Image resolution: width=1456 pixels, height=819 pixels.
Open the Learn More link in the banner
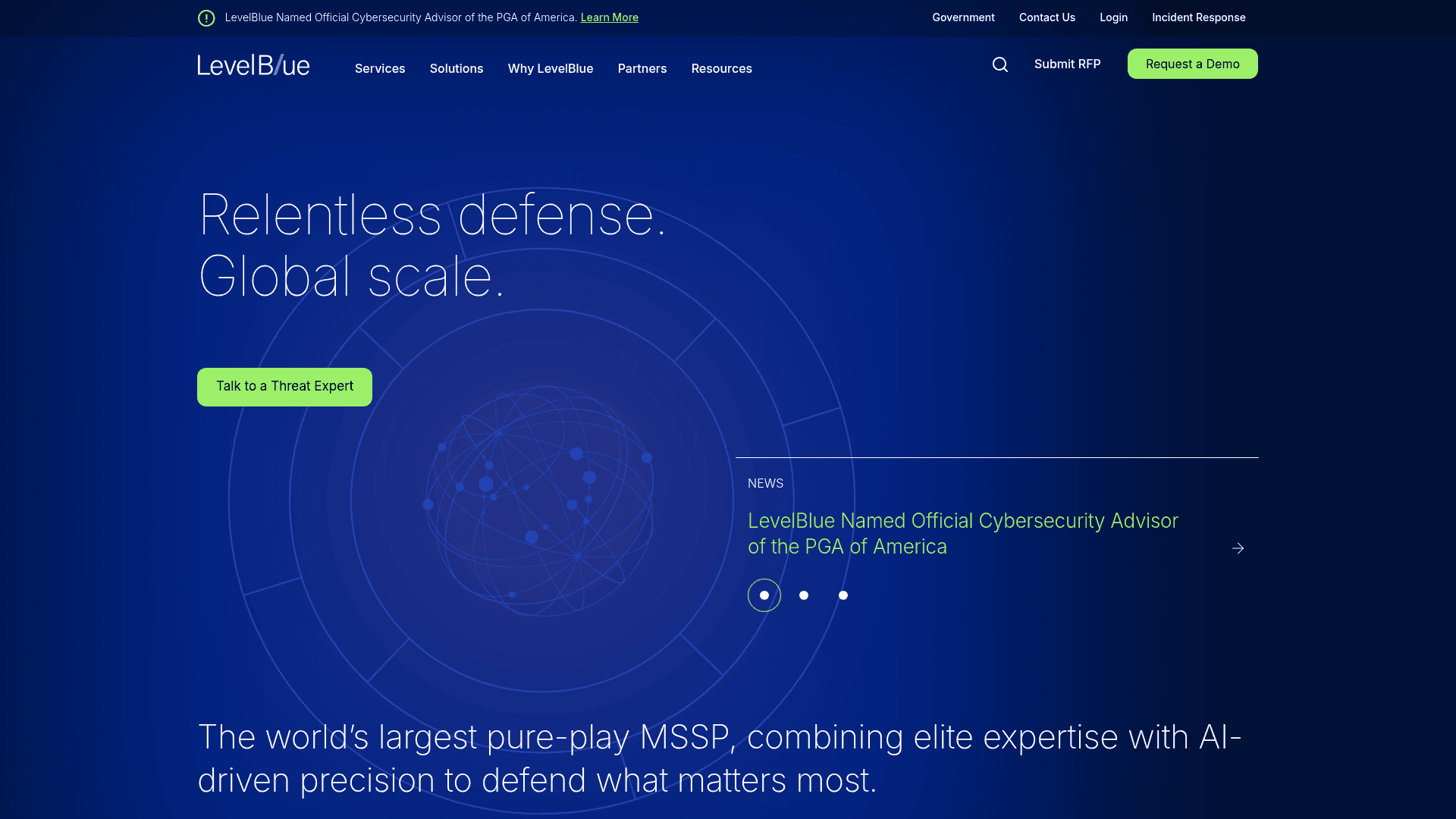(610, 17)
